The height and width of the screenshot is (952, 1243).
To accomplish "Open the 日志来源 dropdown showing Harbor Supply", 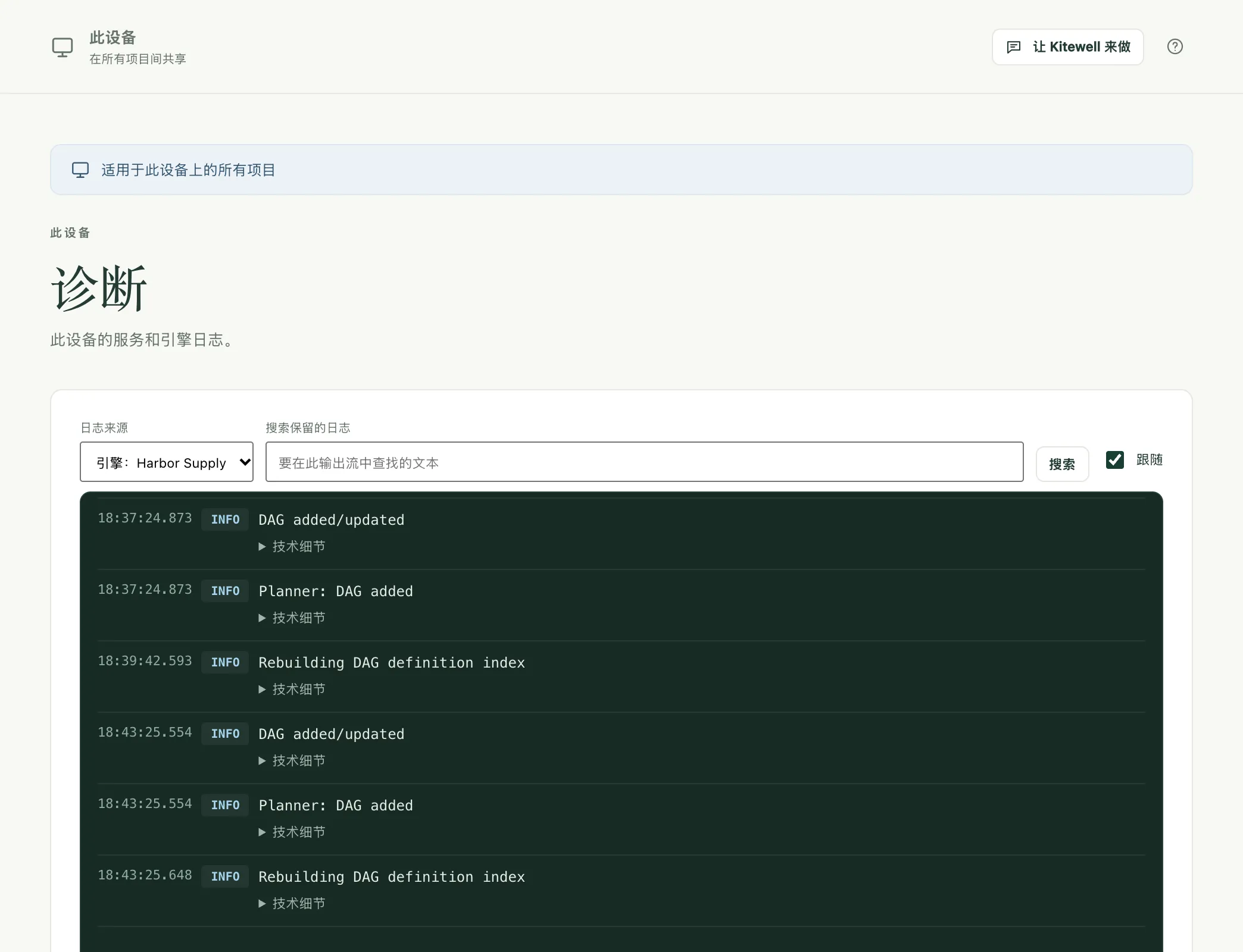I will pos(167,462).
